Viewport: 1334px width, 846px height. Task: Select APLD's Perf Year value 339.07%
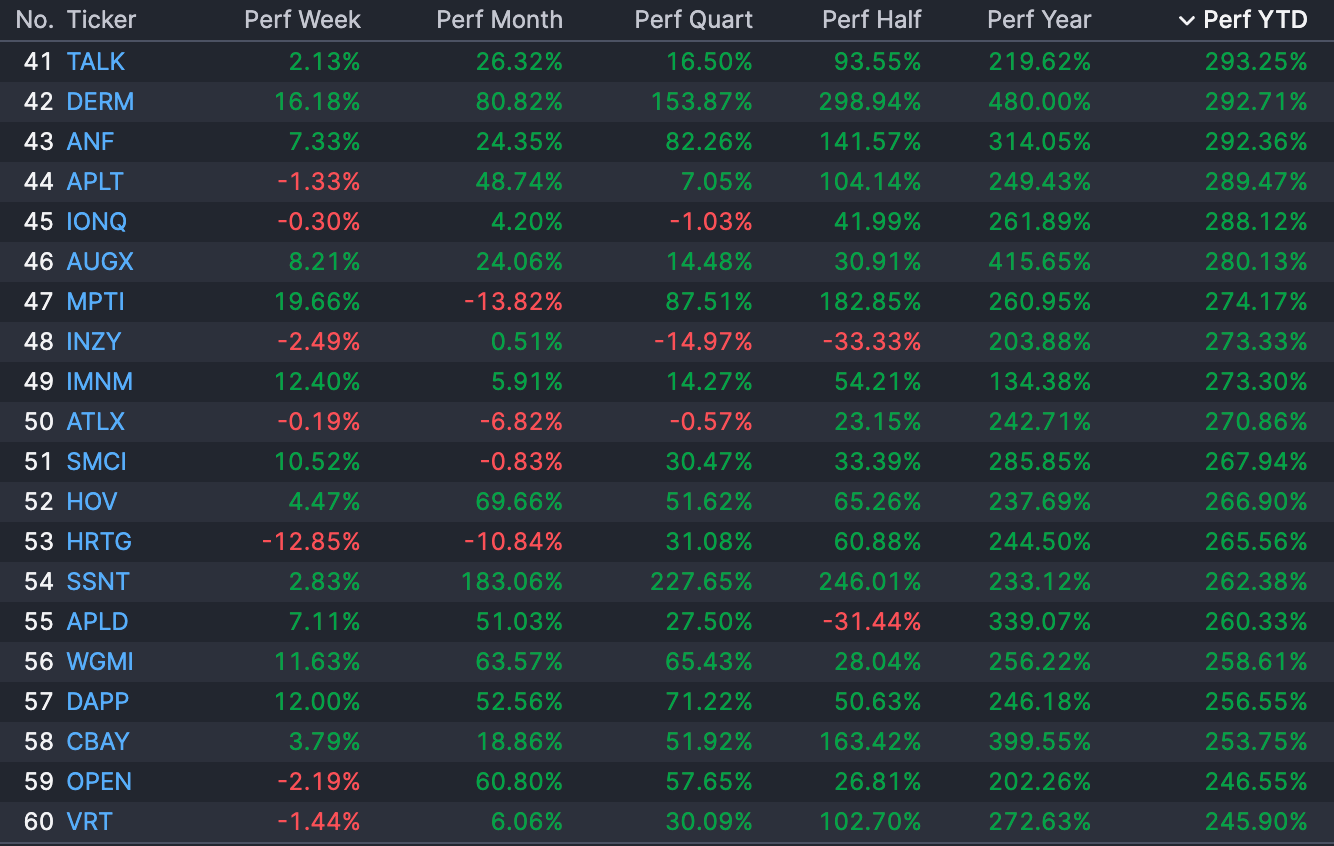(x=1040, y=622)
